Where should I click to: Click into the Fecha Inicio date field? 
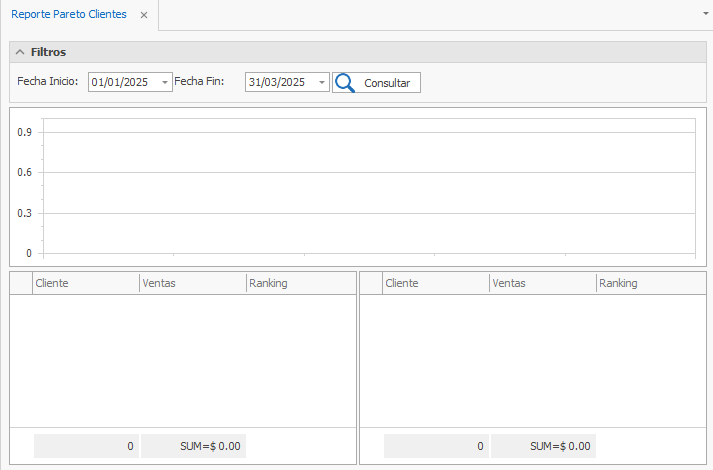(122, 83)
